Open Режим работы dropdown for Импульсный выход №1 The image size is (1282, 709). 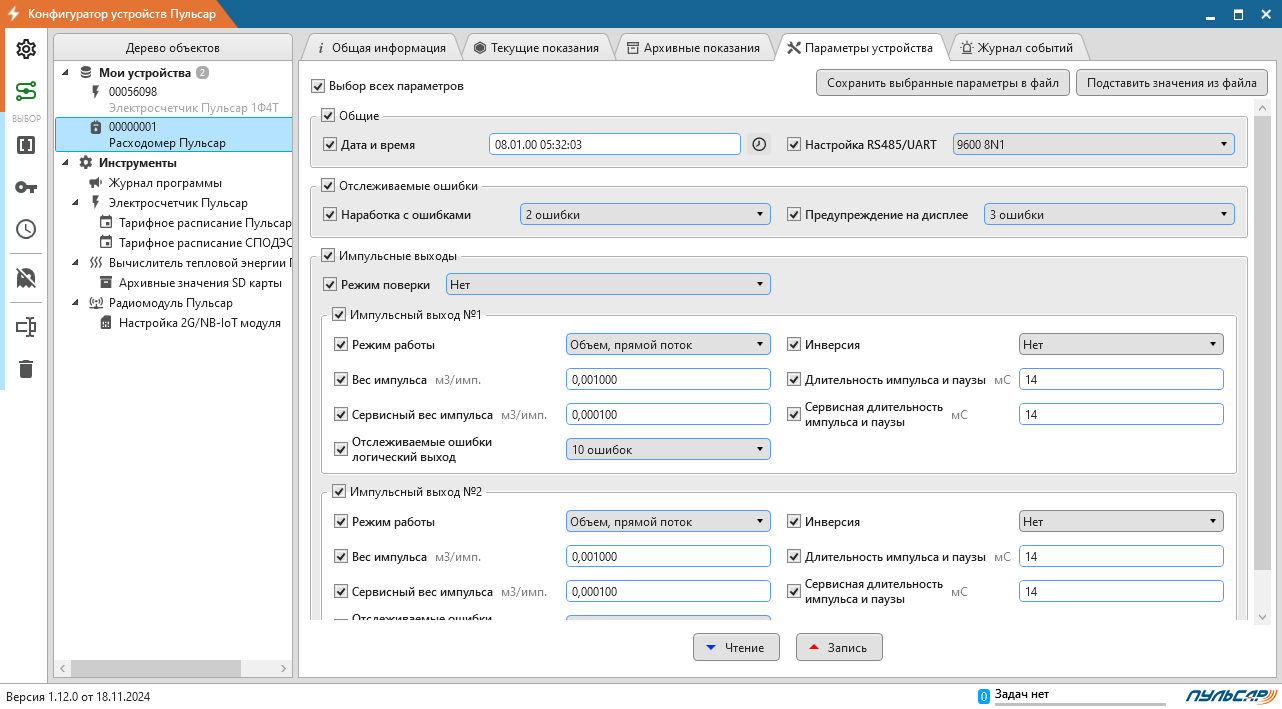click(668, 344)
